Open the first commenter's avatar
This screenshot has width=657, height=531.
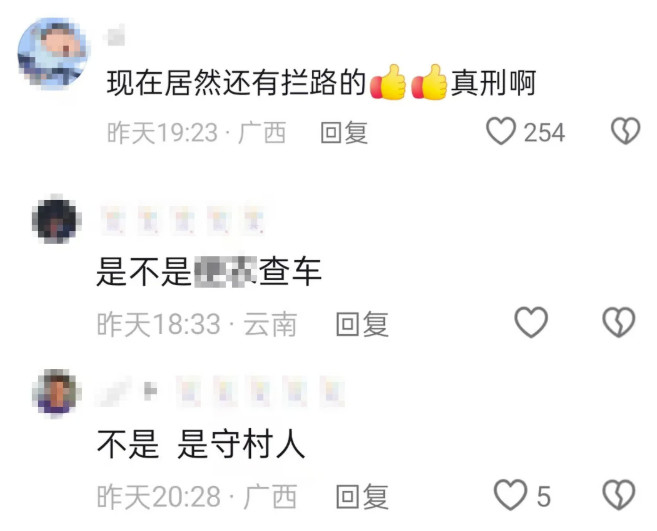click(x=52, y=53)
